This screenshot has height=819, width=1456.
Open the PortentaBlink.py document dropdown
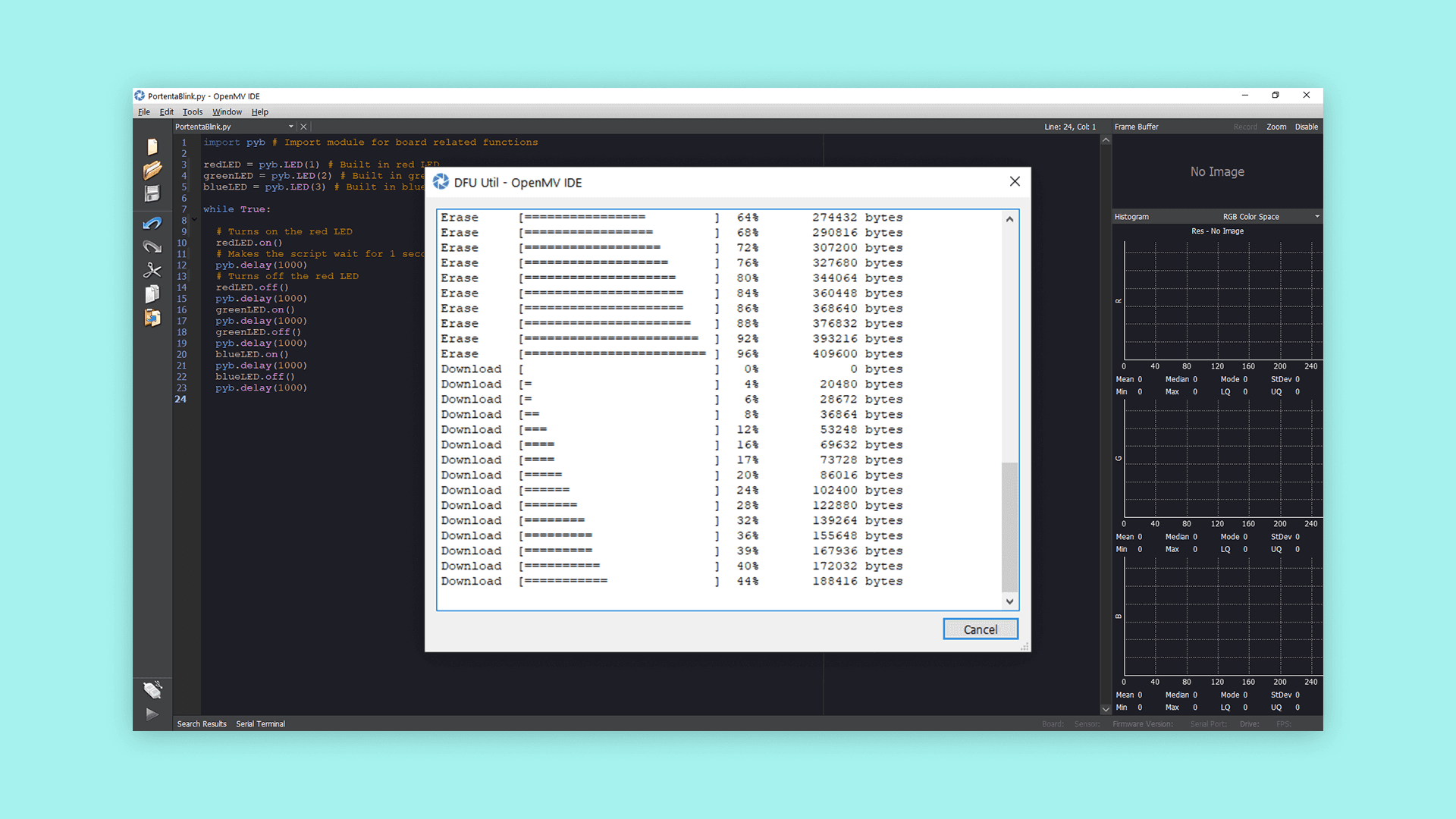click(x=290, y=127)
